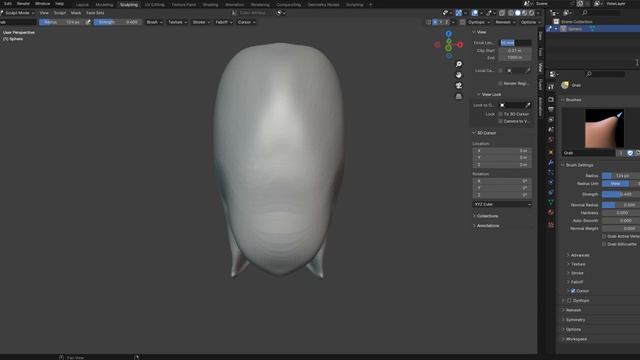The image size is (640, 360).
Task: Open the Particles properties tab icon
Action: point(551,172)
